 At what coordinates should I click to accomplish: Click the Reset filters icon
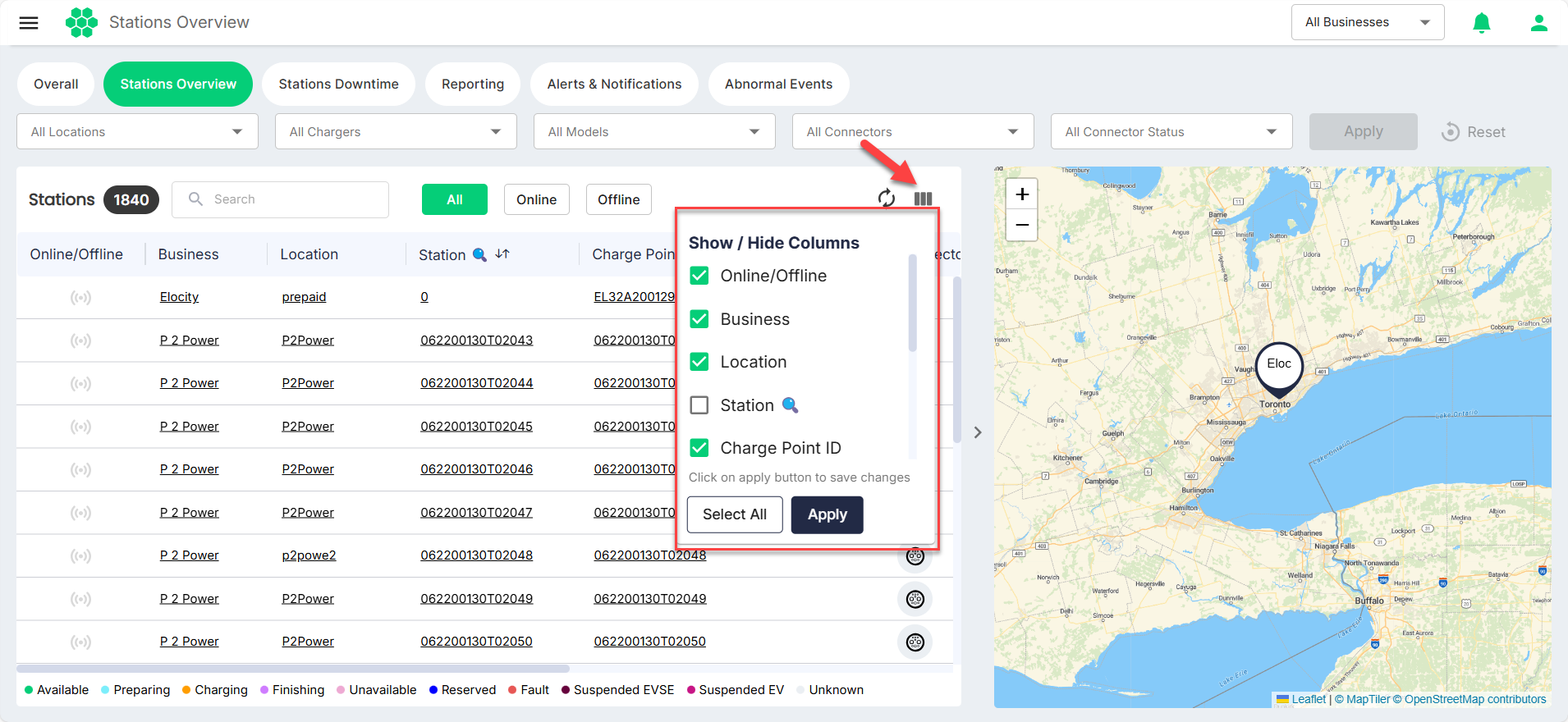coord(1451,132)
